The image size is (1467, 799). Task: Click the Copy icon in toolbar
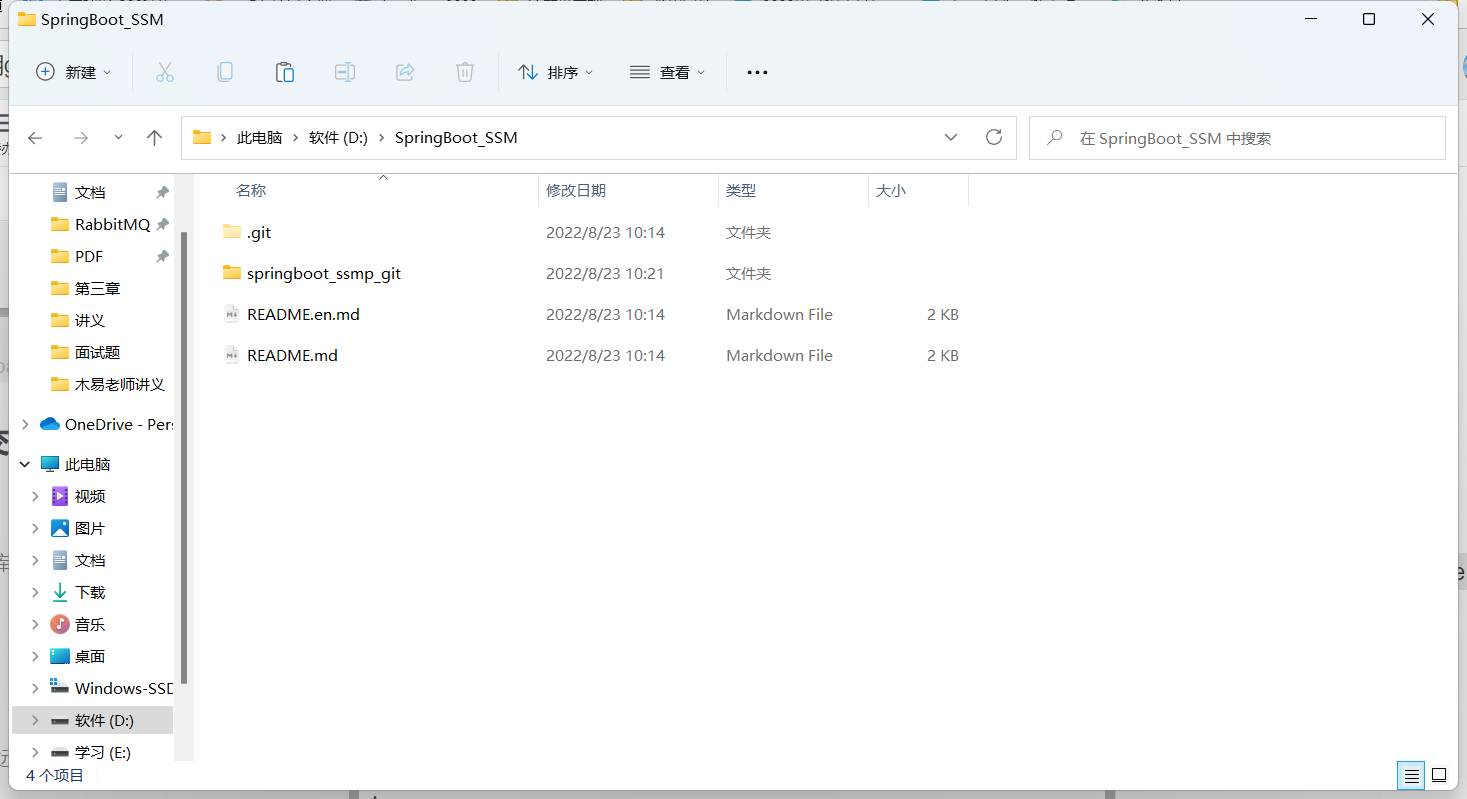[225, 72]
